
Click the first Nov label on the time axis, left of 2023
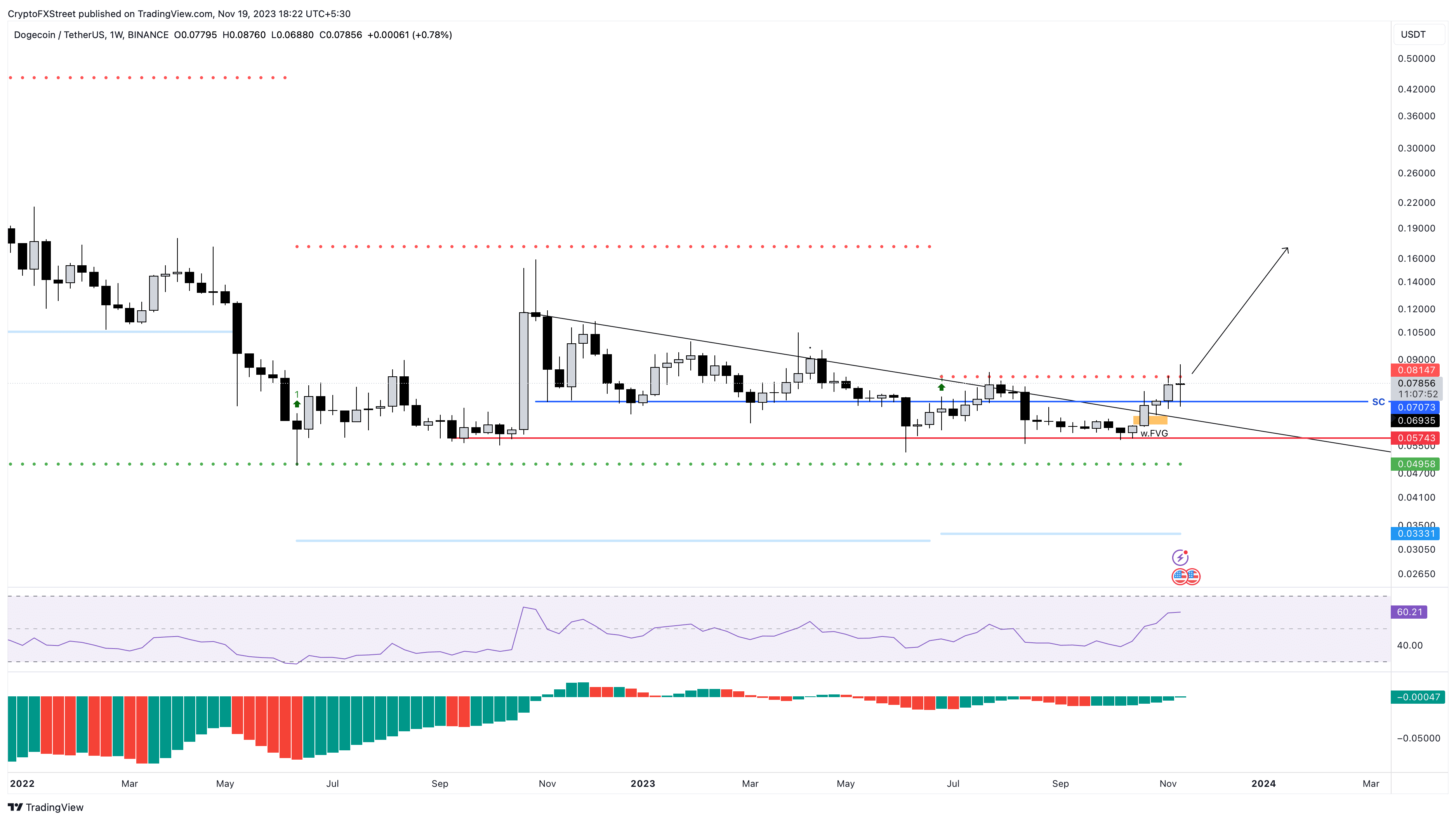coord(547,784)
